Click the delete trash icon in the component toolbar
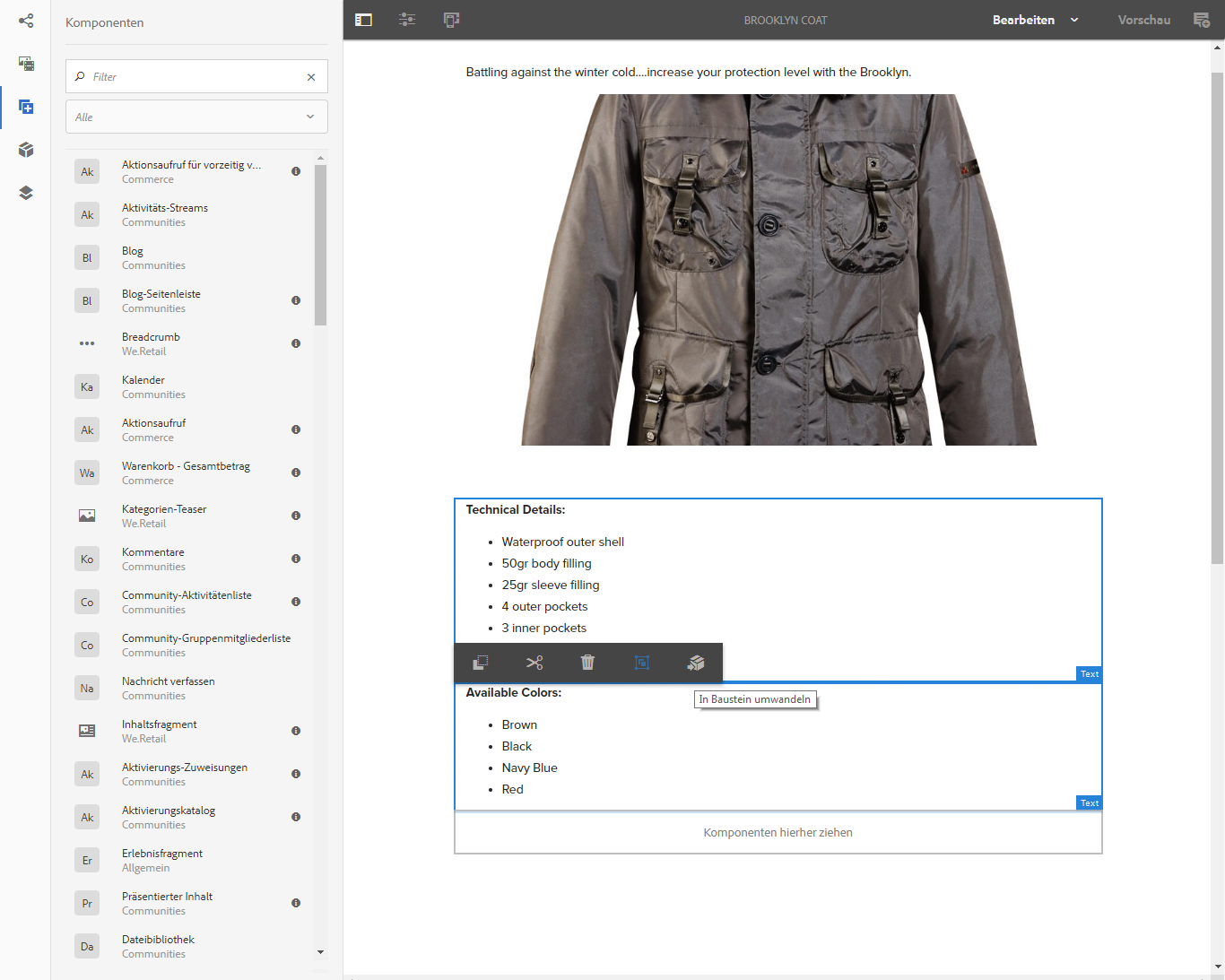 click(587, 663)
